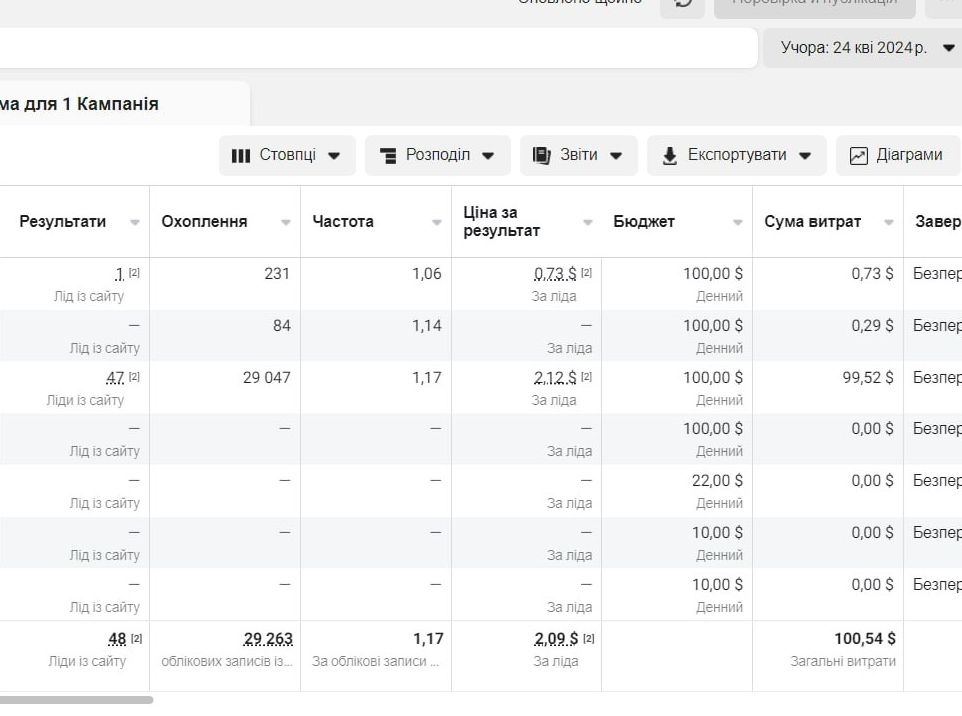The height and width of the screenshot is (716, 962).
Task: Click footnote [2] icon next to 47 results
Action: tap(134, 377)
